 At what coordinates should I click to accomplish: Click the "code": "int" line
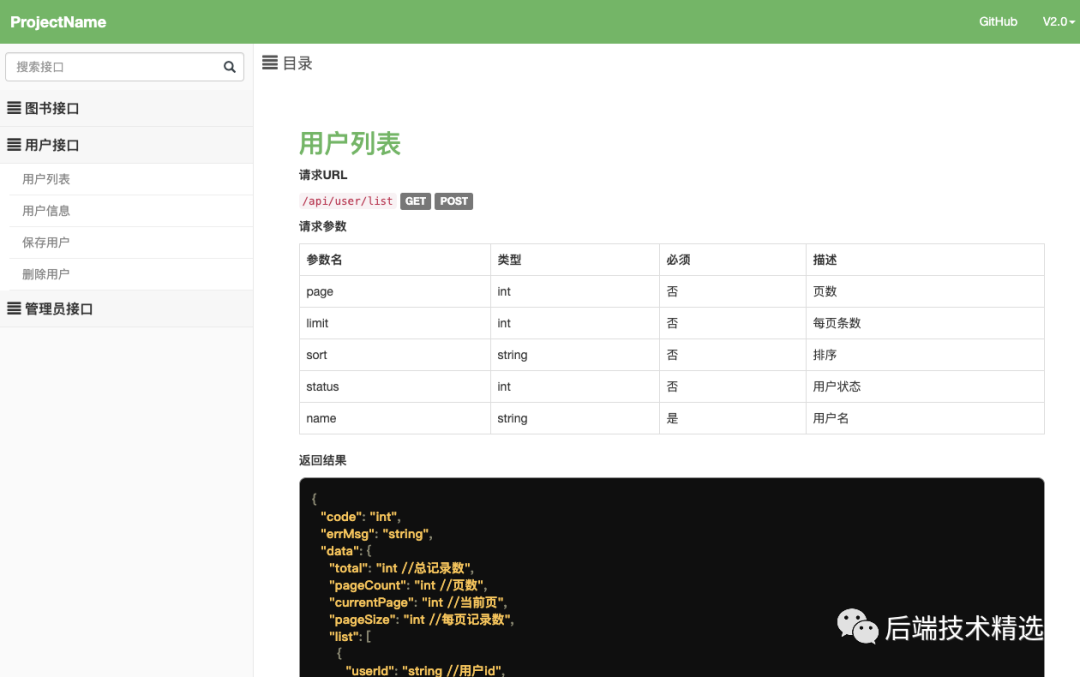click(360, 517)
